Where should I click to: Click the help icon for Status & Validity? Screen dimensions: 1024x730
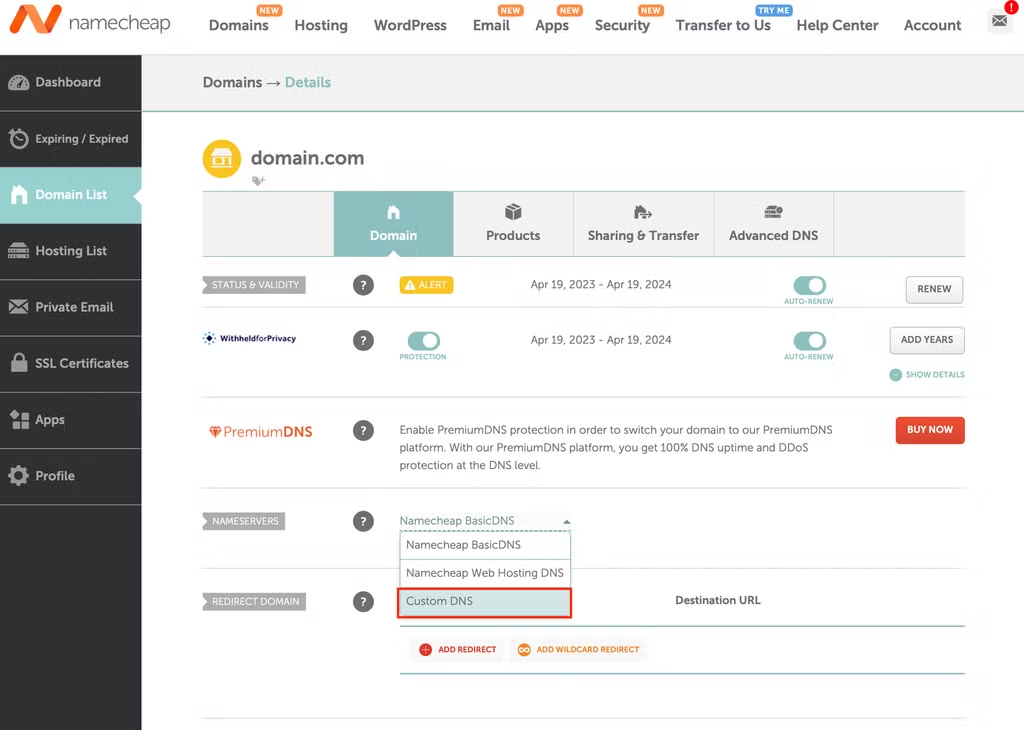[363, 285]
